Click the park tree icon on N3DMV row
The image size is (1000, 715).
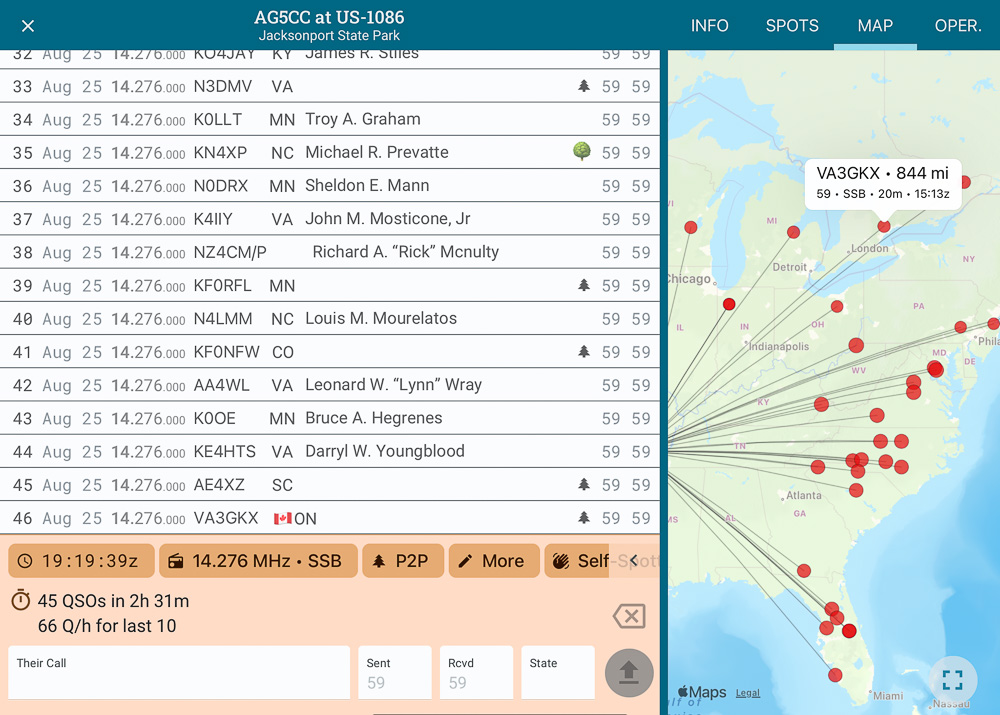[x=584, y=87]
